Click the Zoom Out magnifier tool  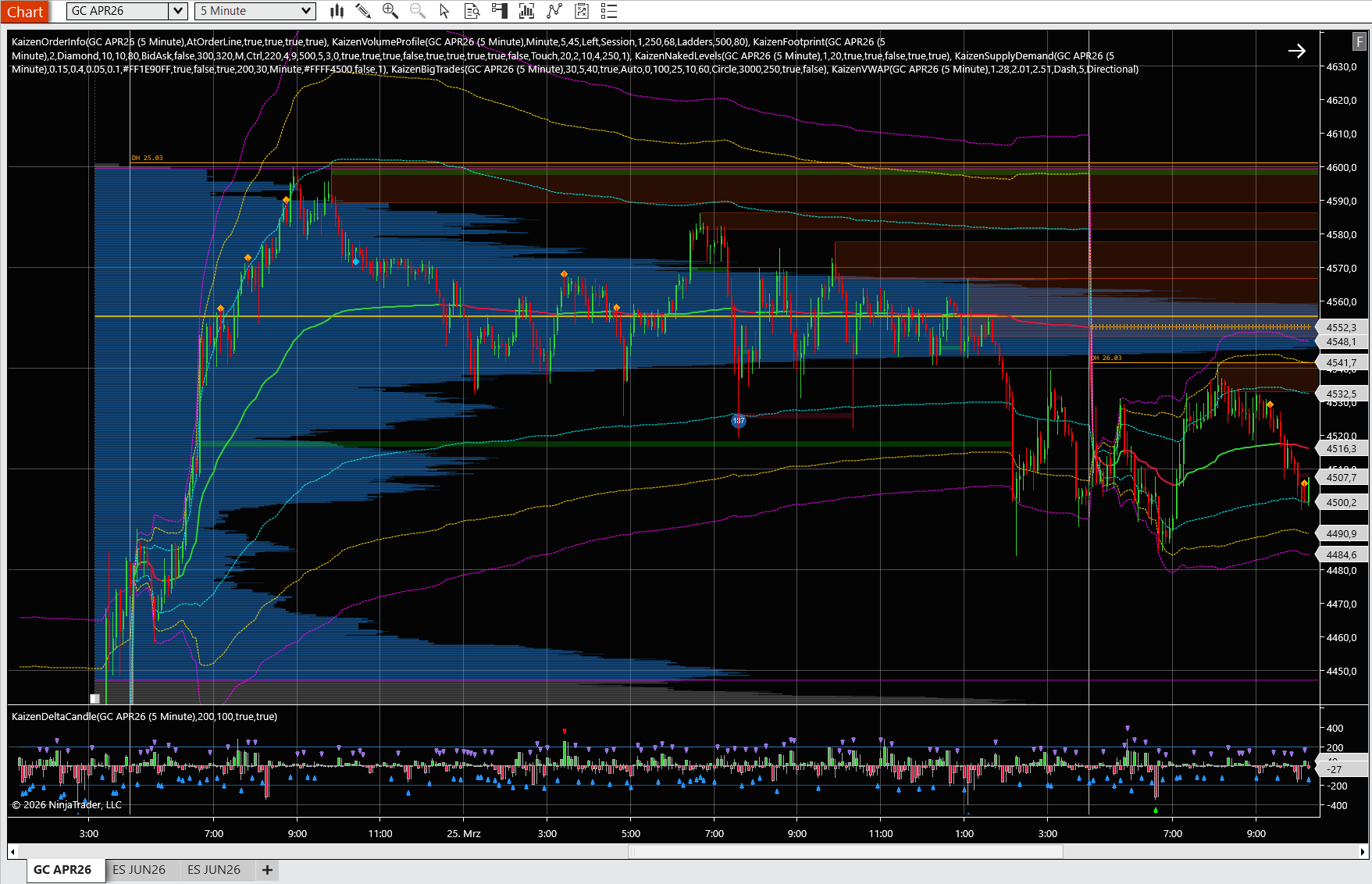(x=416, y=11)
